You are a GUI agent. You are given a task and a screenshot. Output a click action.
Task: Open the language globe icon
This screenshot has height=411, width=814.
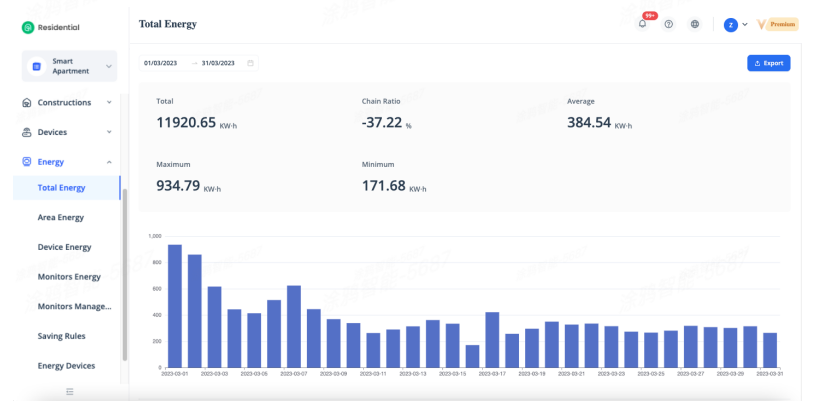pyautogui.click(x=695, y=24)
